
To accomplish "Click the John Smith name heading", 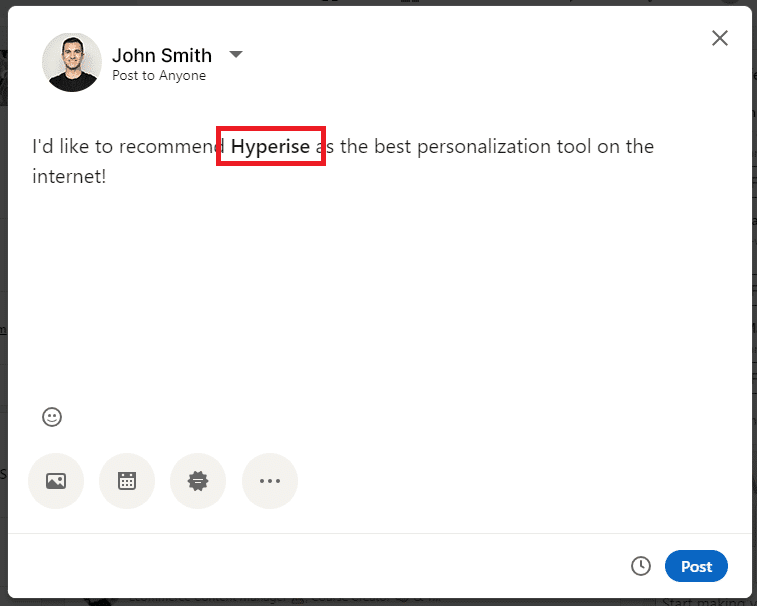I will [x=162, y=55].
